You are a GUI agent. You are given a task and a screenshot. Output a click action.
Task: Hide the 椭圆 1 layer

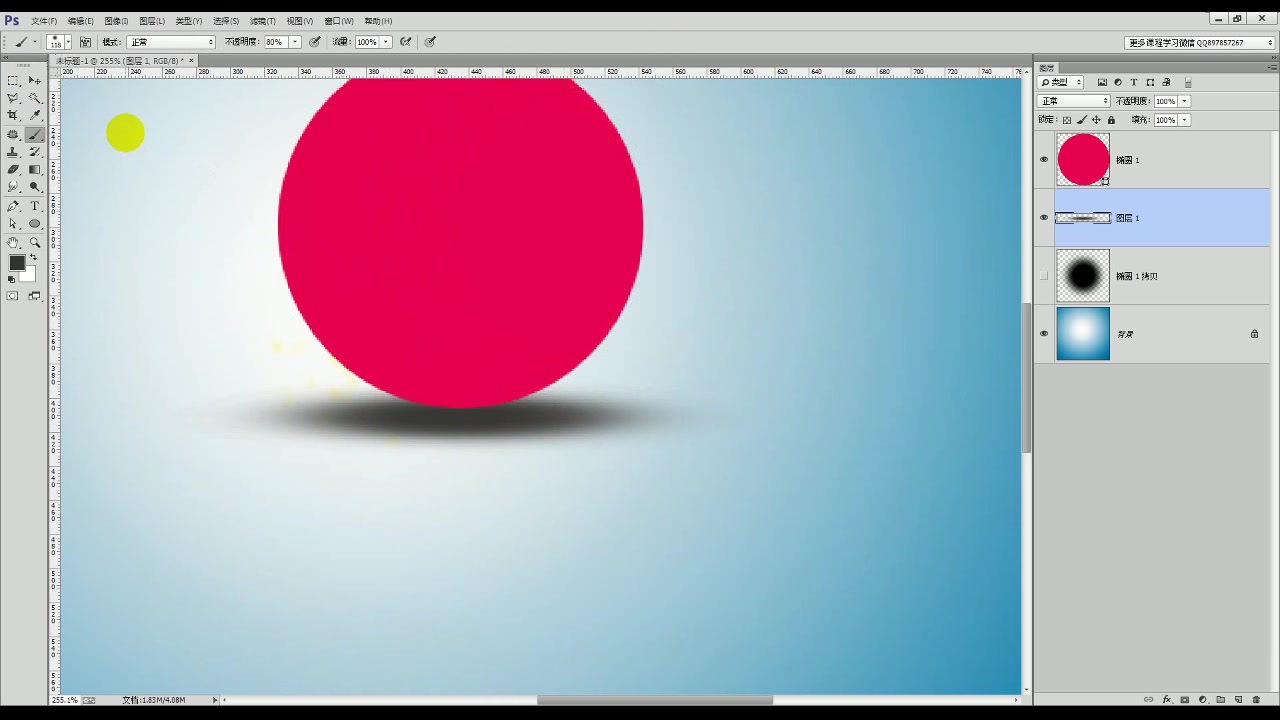click(1044, 159)
